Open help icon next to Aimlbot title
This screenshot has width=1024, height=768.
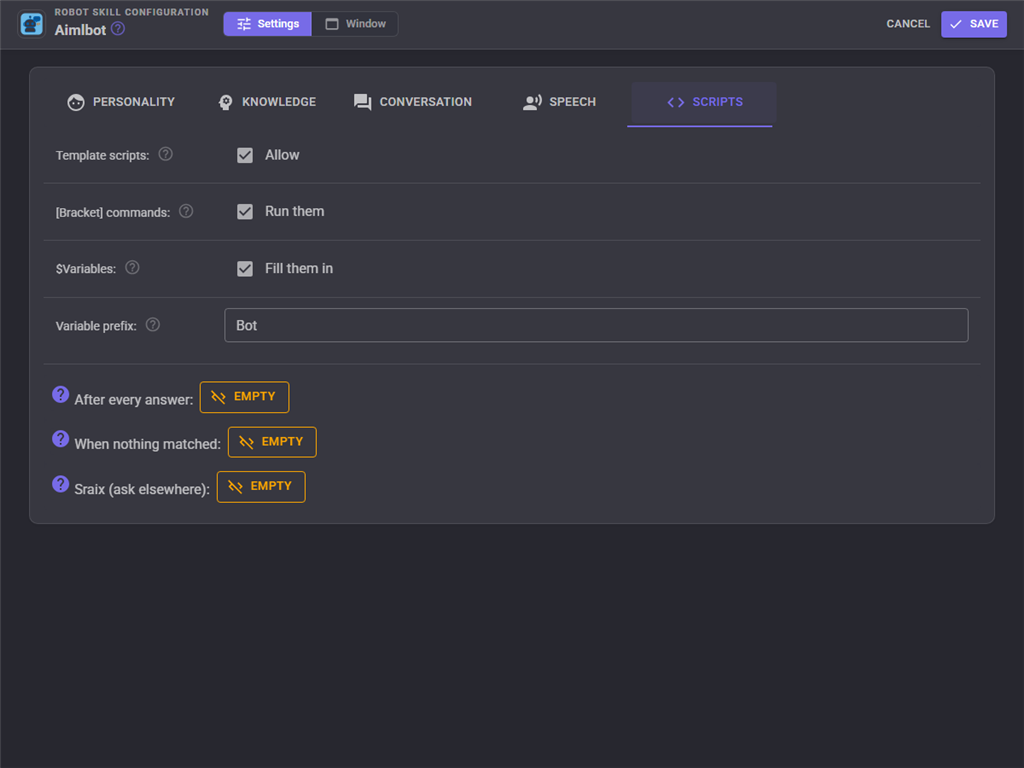[x=118, y=29]
